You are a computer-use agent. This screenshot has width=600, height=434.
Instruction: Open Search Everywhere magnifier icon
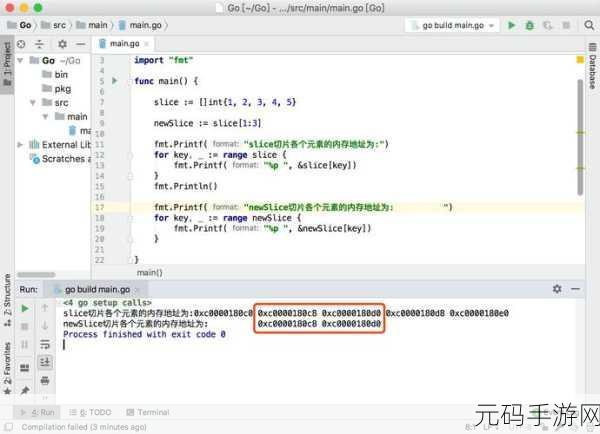(589, 25)
